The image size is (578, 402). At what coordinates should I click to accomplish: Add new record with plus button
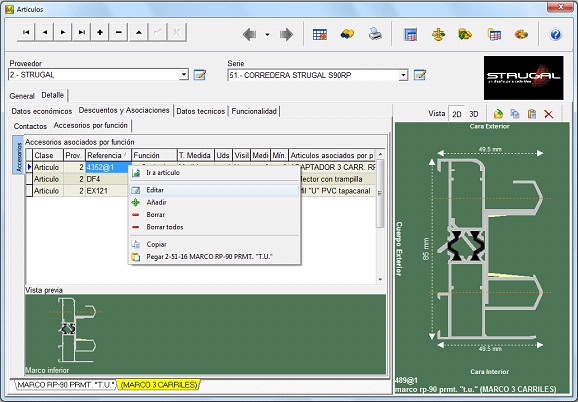click(100, 32)
